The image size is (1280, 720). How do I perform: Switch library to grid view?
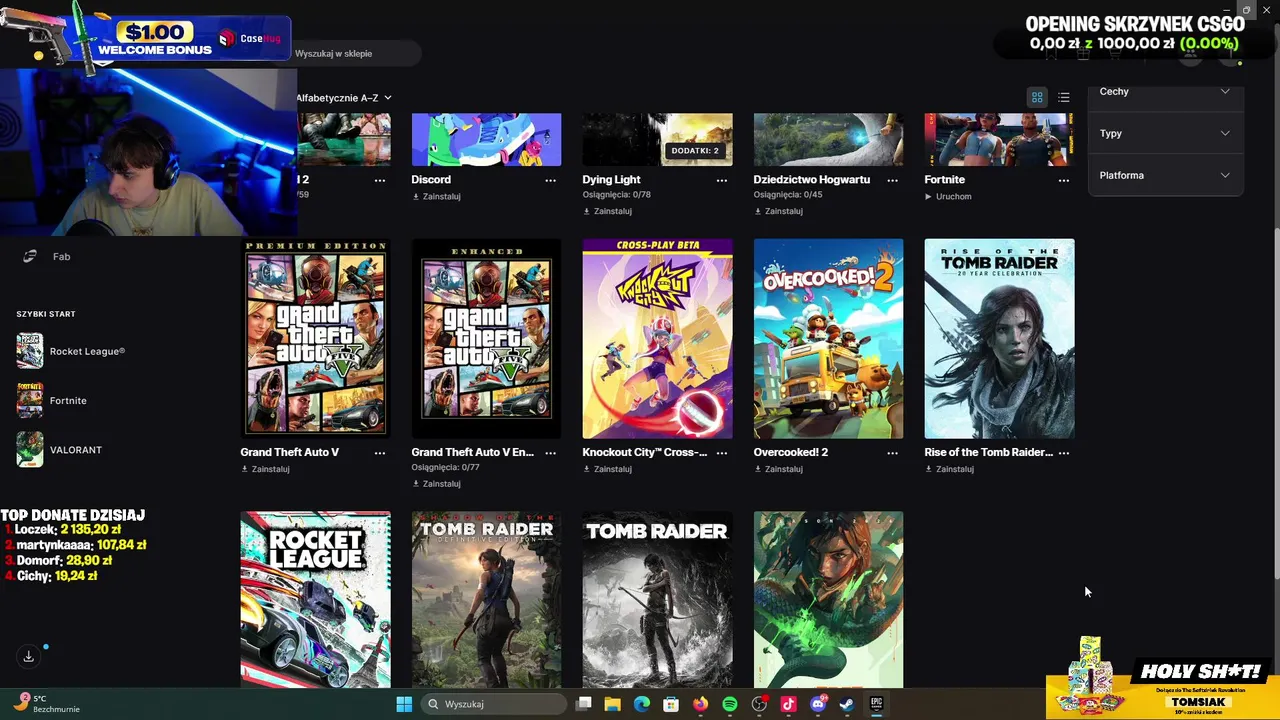(x=1037, y=97)
